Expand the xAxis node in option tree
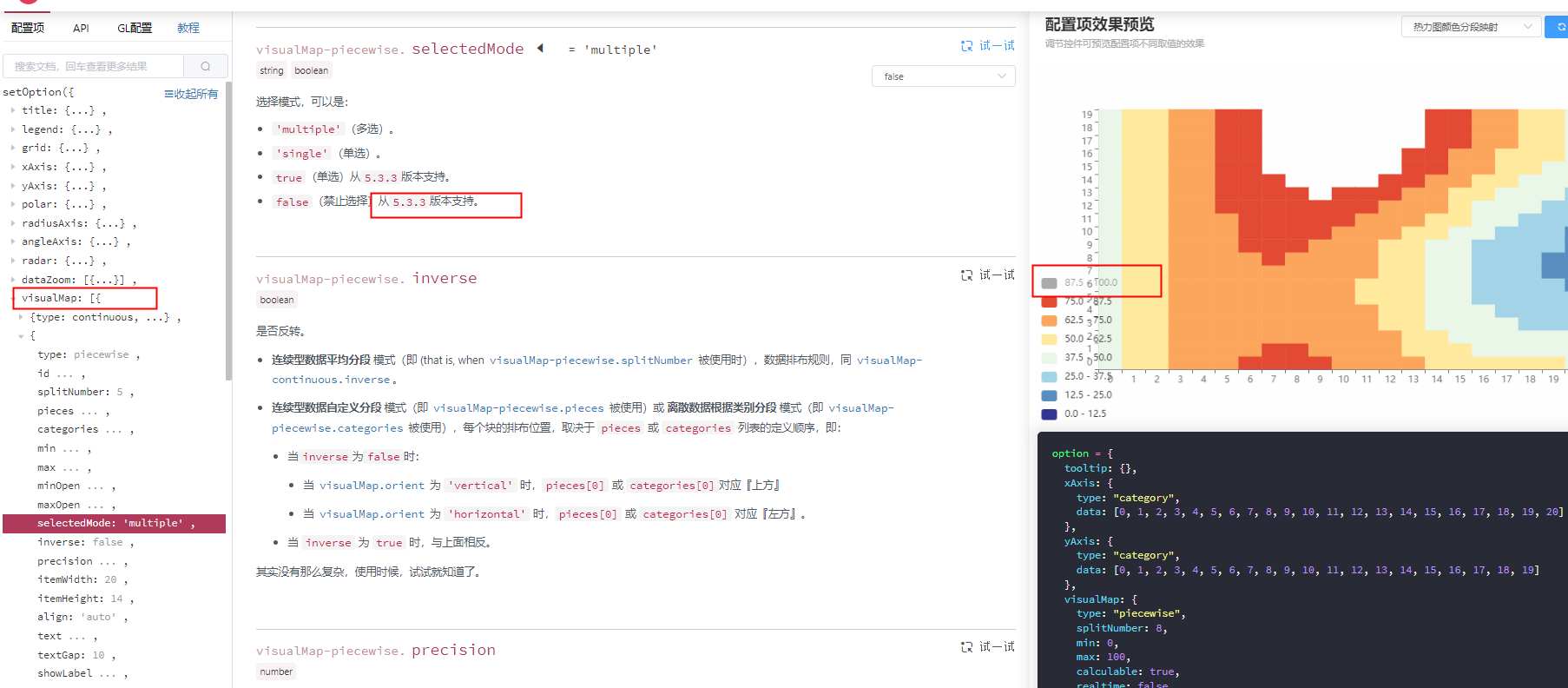The image size is (1568, 688). 13,168
